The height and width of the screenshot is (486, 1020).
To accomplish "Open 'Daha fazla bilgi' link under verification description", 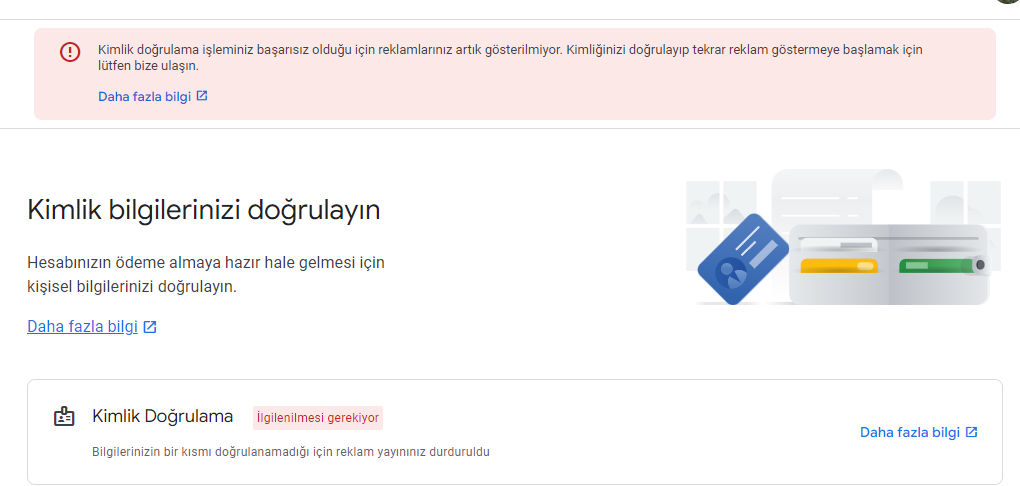I will click(83, 326).
